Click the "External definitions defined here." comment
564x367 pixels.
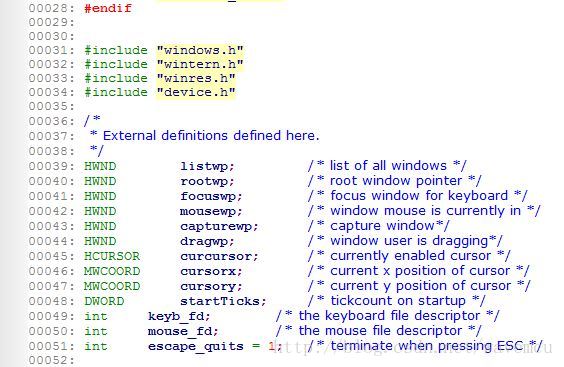tap(211, 136)
